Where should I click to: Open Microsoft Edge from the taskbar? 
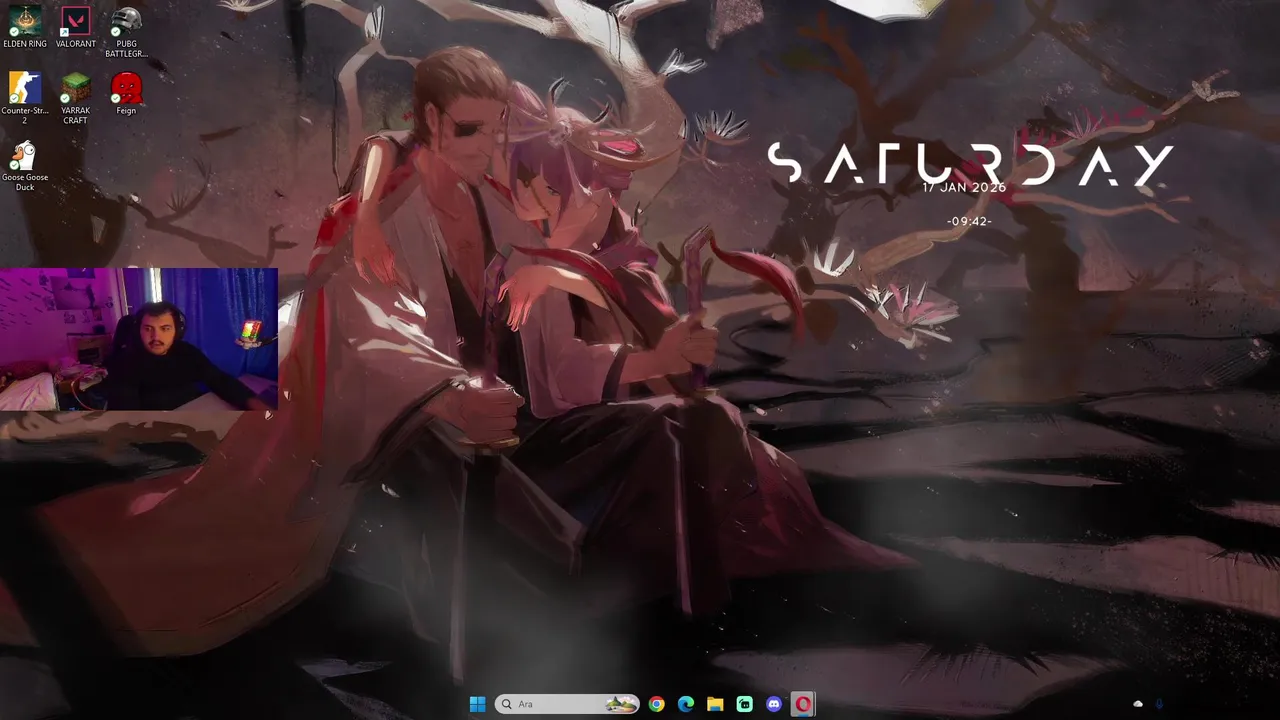686,704
